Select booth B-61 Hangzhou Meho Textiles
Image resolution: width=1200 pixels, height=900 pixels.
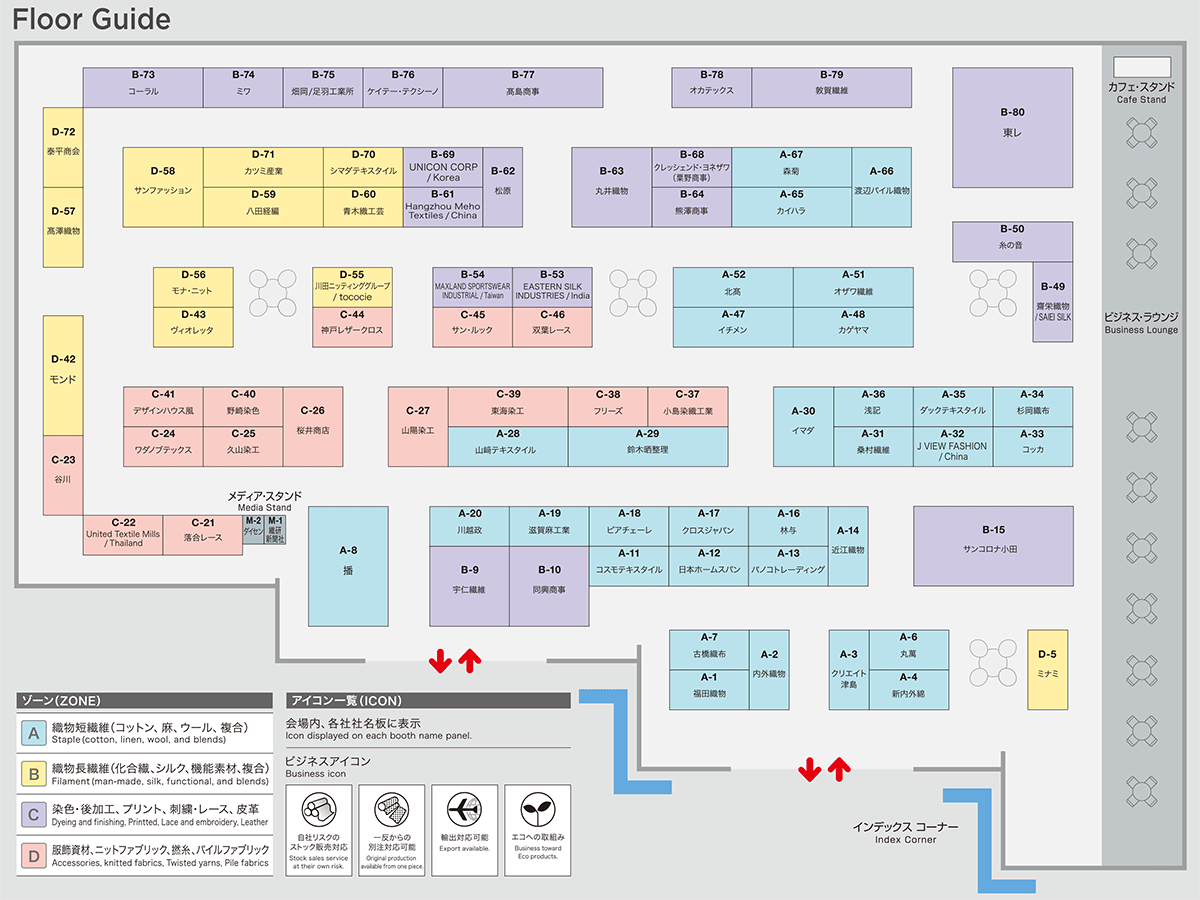coord(443,207)
